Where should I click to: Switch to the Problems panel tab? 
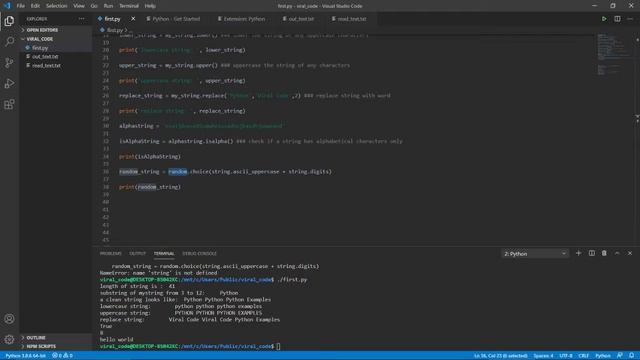111,253
